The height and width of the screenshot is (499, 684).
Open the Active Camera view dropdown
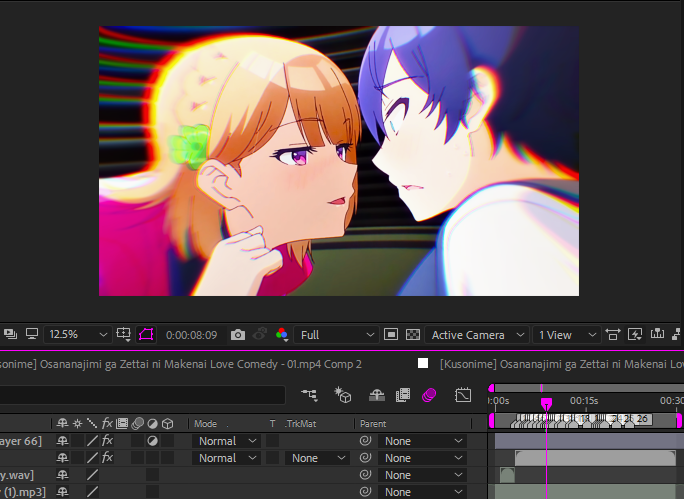pos(477,335)
